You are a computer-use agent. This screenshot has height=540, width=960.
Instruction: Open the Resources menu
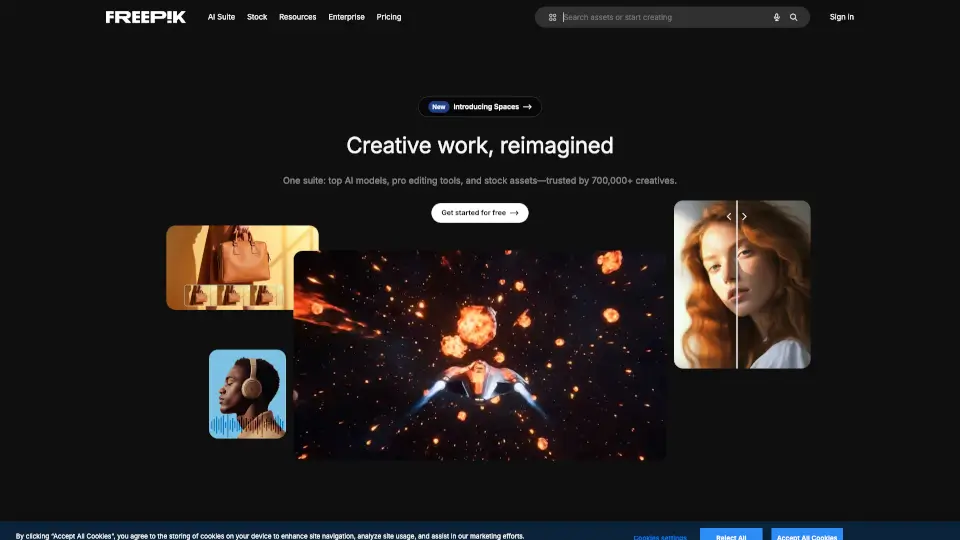pyautogui.click(x=298, y=17)
